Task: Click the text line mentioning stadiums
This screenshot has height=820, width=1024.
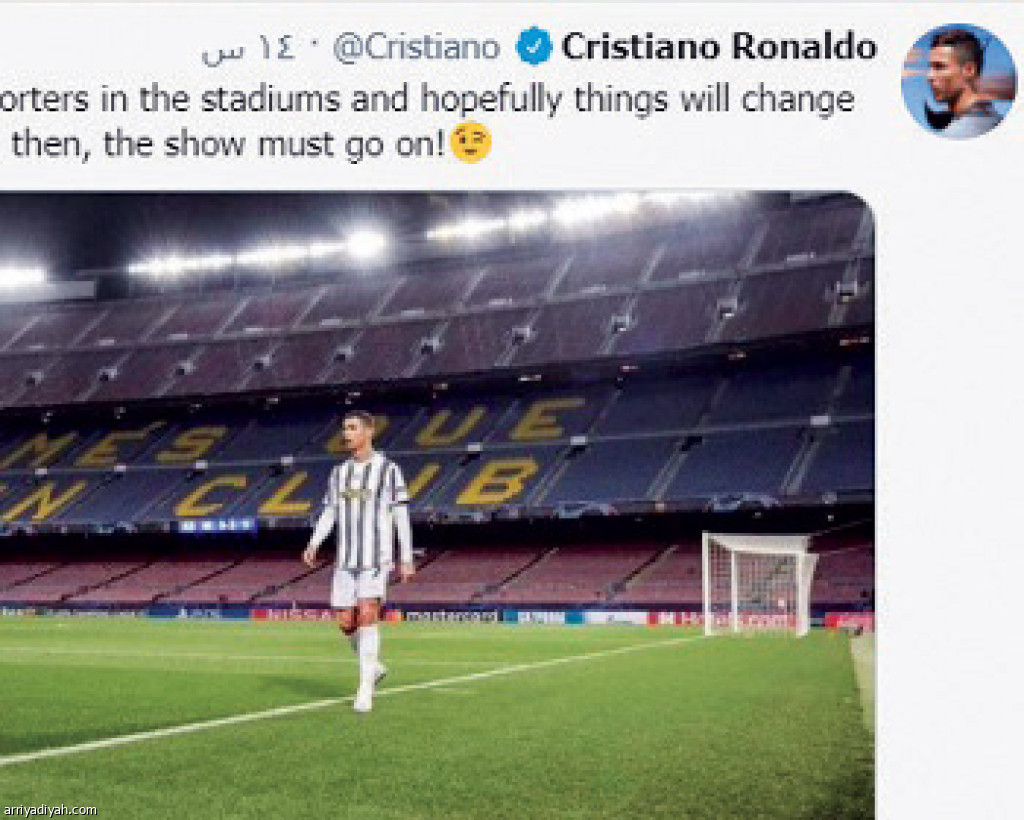Action: pos(428,99)
